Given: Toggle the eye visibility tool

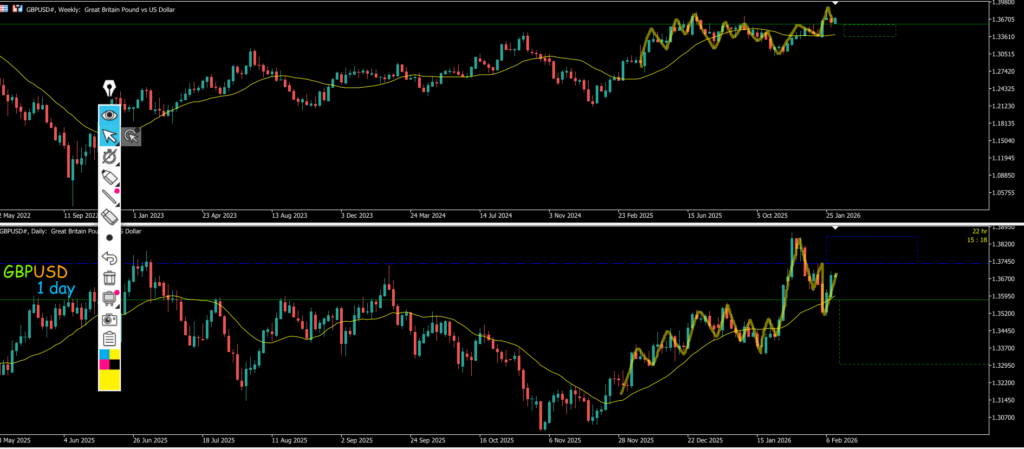Looking at the screenshot, I should pos(109,114).
